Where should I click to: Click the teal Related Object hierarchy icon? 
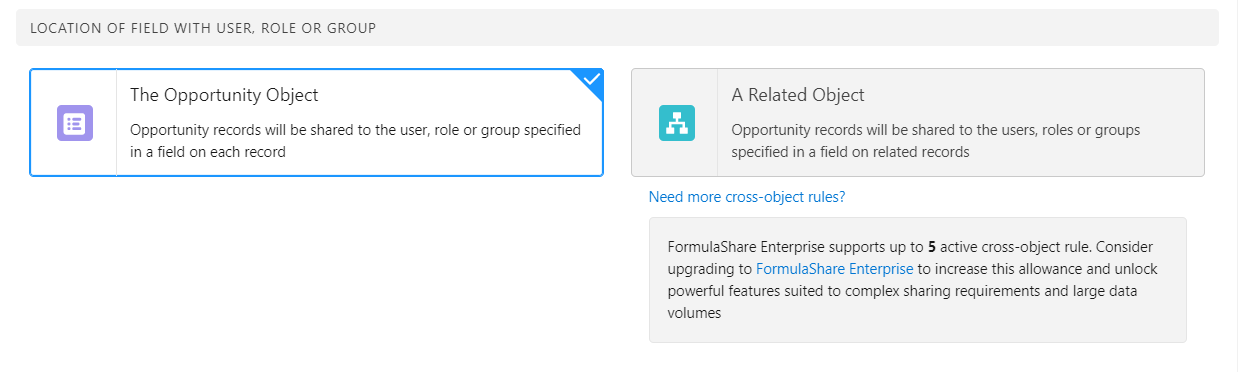point(677,123)
